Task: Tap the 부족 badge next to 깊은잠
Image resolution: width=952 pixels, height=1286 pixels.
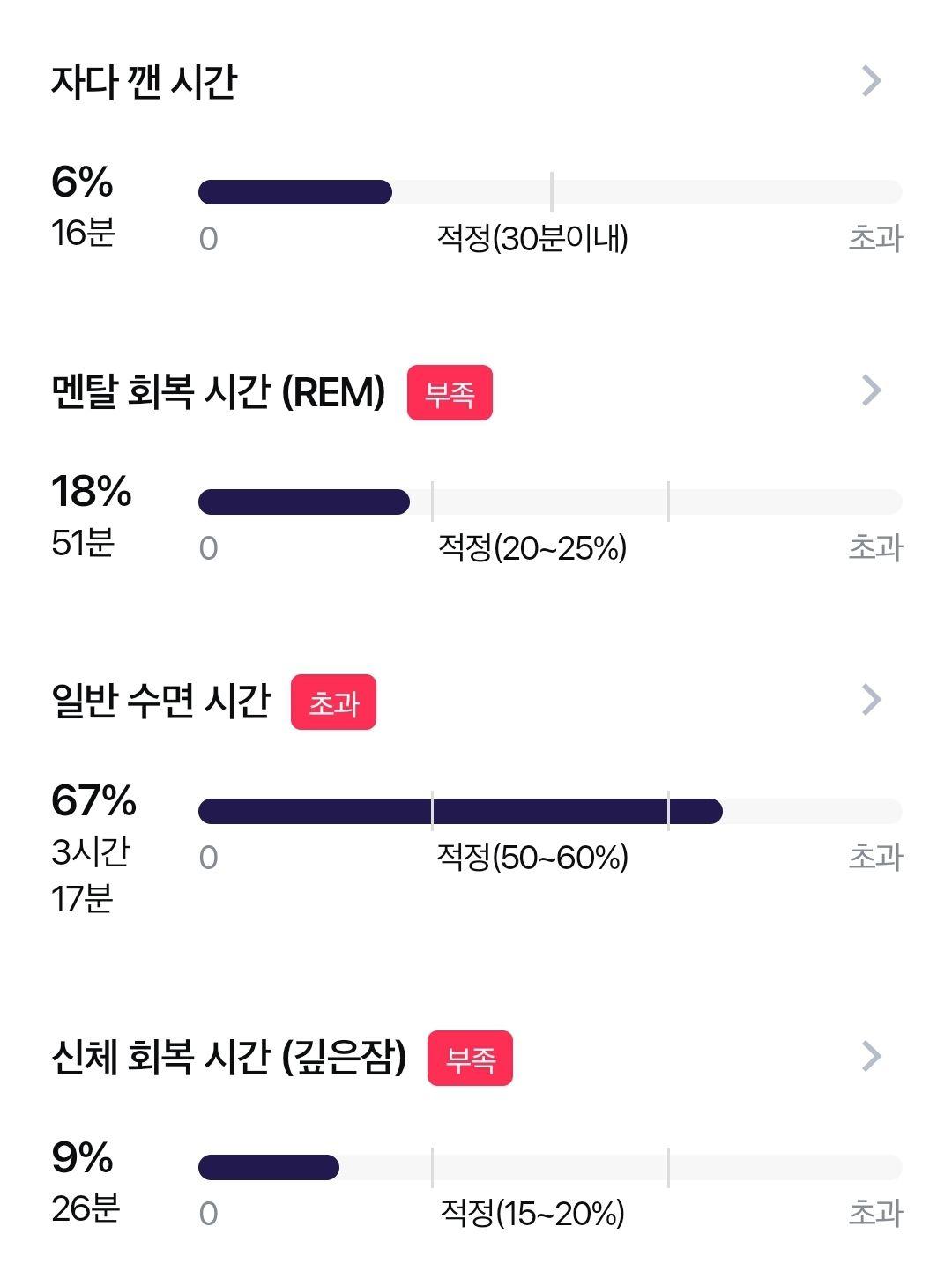Action: click(x=470, y=1058)
